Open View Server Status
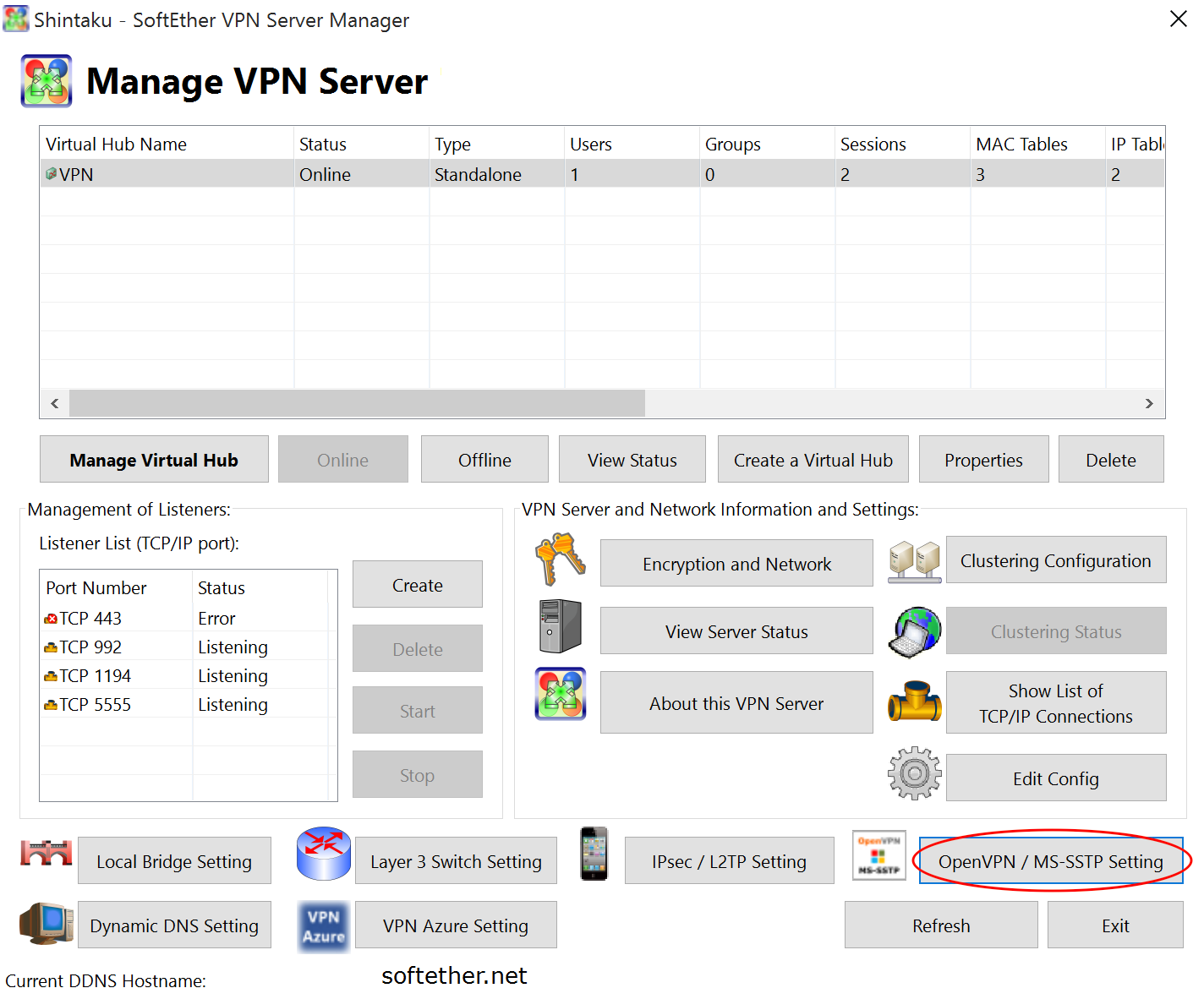 click(x=736, y=631)
